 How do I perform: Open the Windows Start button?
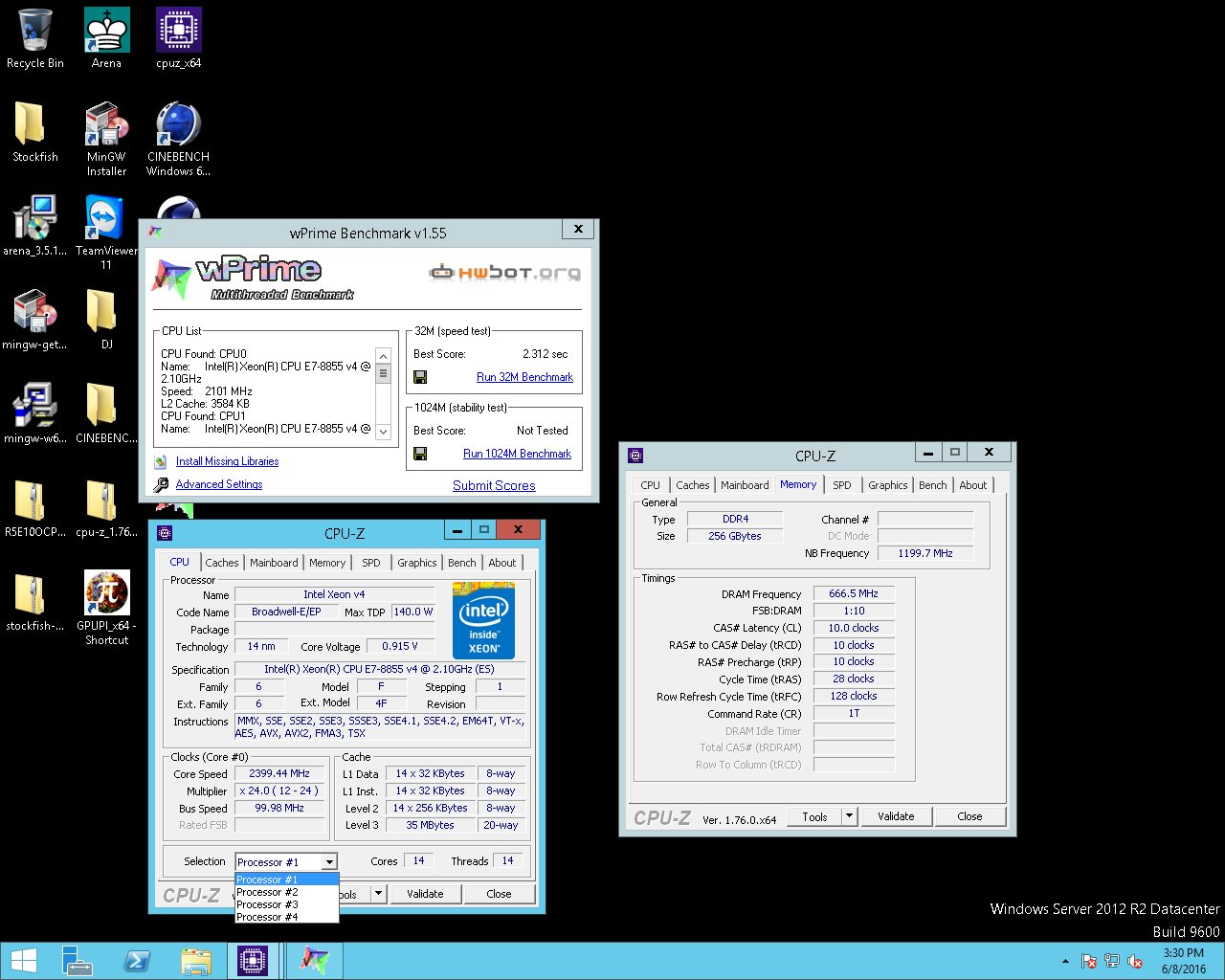24,961
